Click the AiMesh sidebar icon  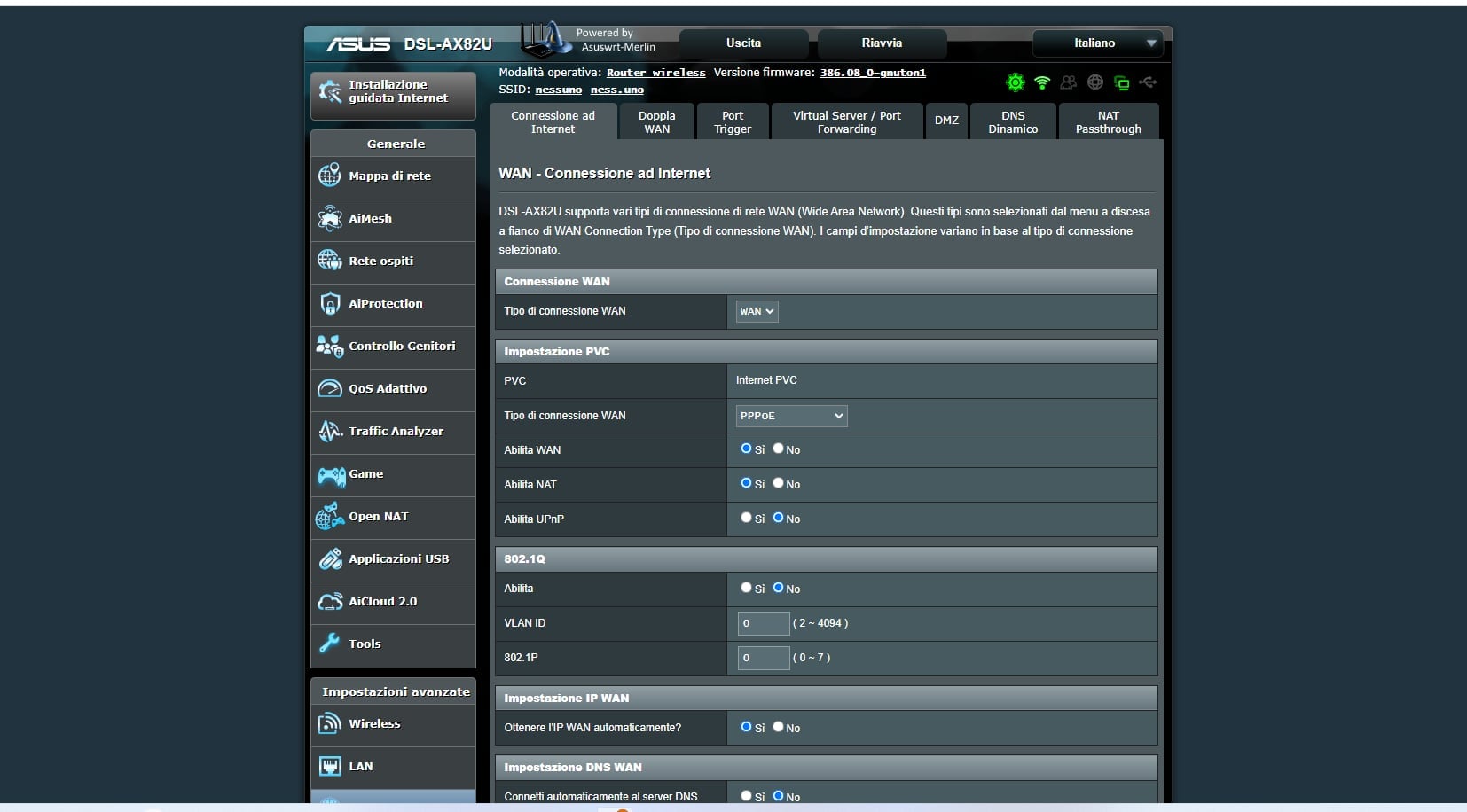coord(330,218)
